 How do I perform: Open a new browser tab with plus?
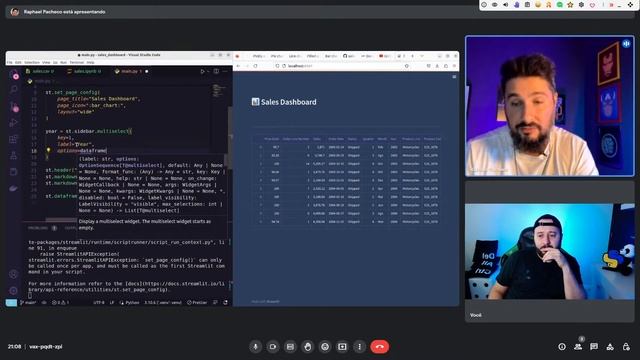click(x=412, y=56)
